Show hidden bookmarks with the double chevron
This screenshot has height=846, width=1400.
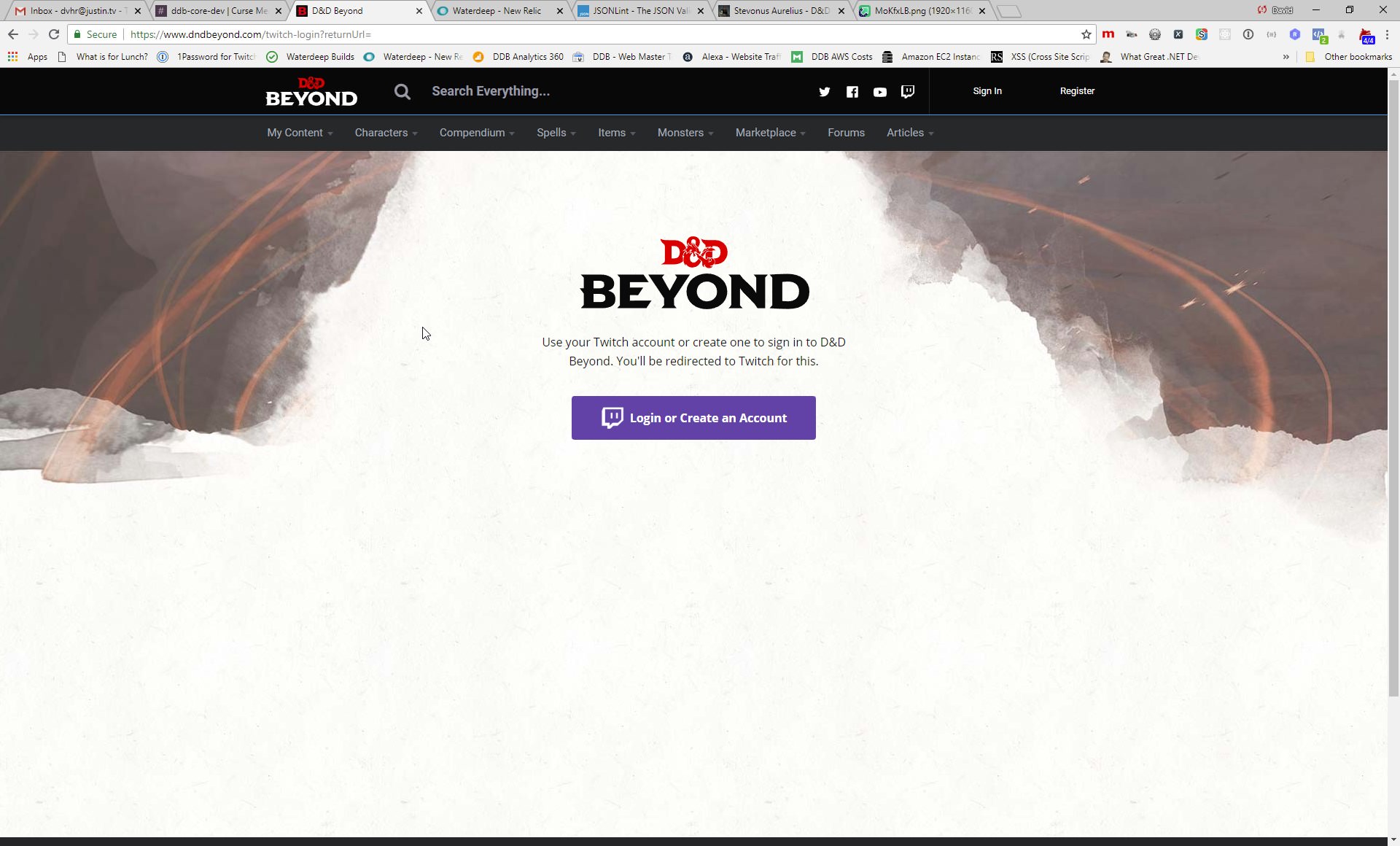coord(1286,57)
